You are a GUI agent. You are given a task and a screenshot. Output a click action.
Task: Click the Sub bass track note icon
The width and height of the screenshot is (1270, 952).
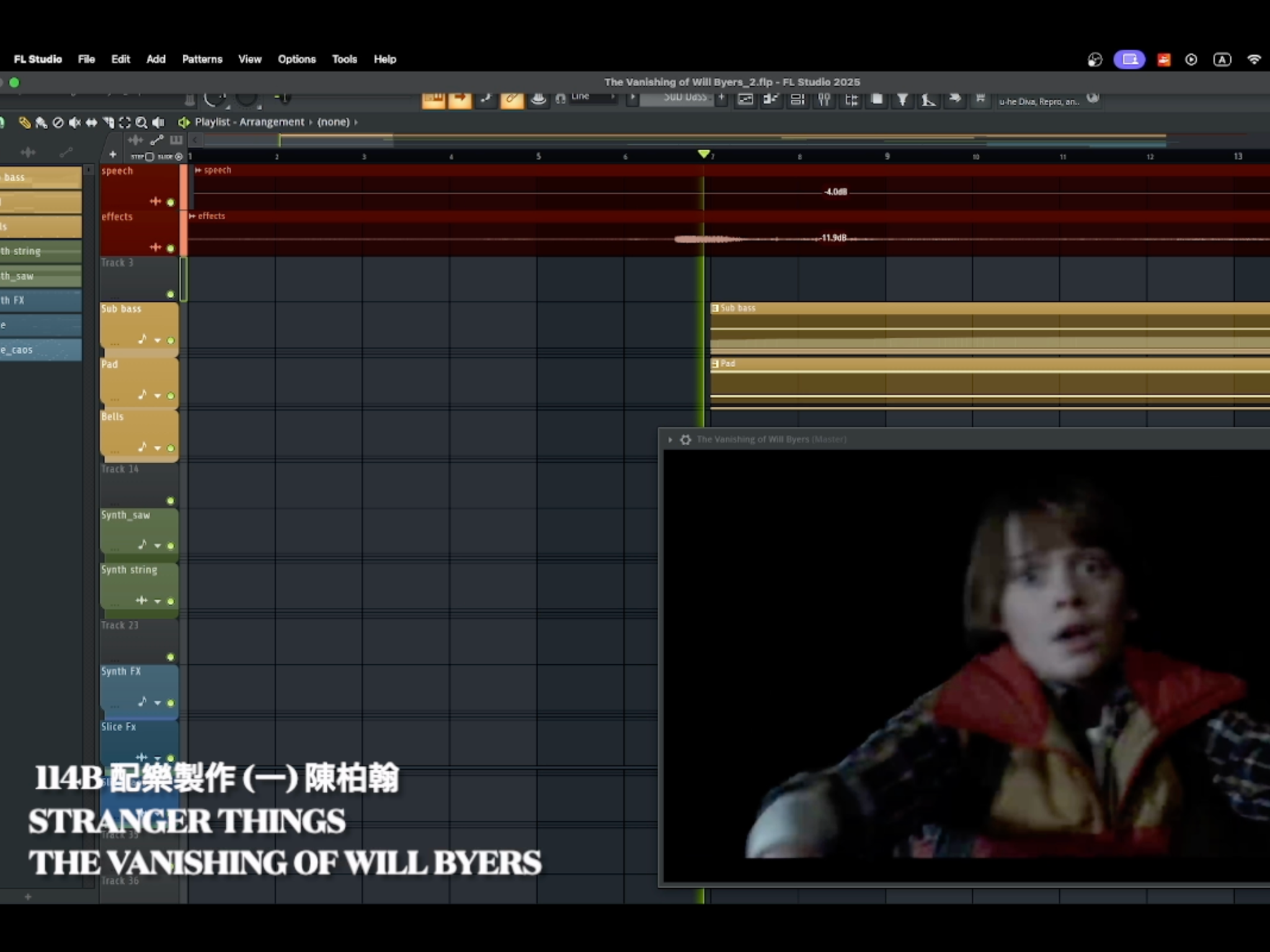pos(143,339)
